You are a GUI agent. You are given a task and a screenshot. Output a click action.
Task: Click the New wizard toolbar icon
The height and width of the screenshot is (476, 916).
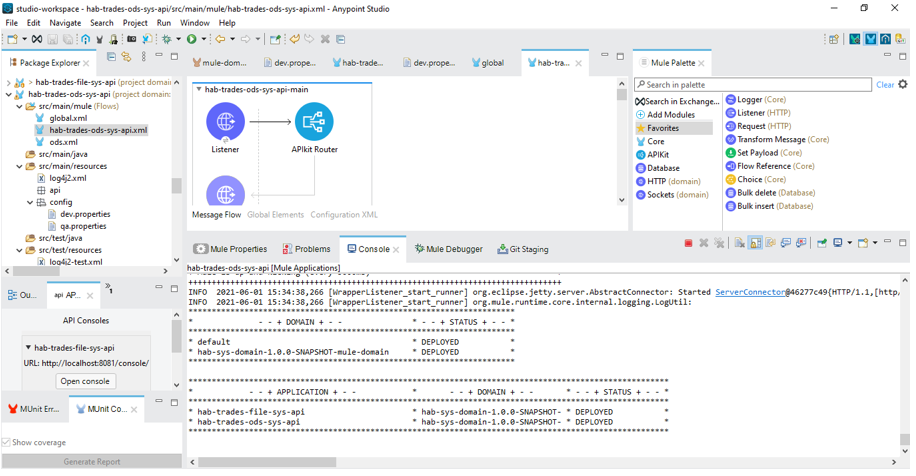pos(12,39)
